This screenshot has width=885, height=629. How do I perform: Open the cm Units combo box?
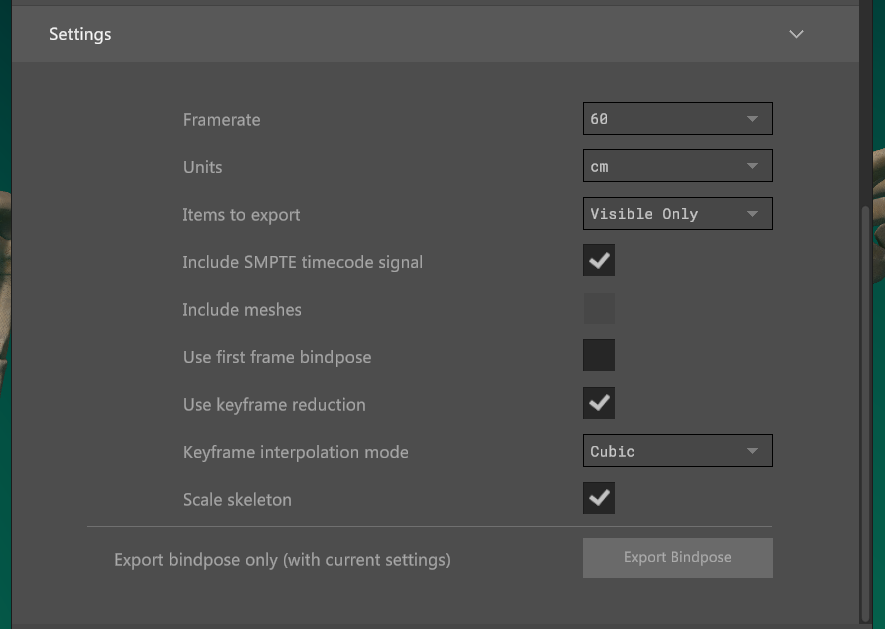(x=660, y=167)
